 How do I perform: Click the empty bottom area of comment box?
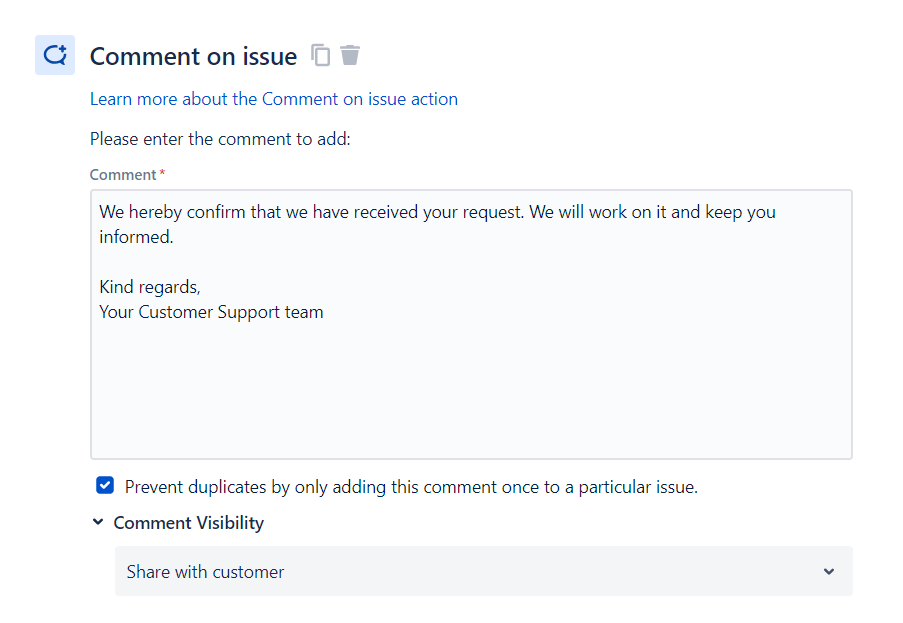(470, 400)
